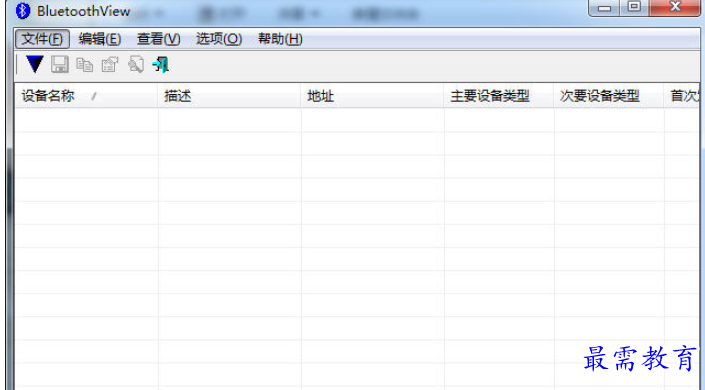Open the 选项(O) menu
The height and width of the screenshot is (390, 705).
[x=219, y=39]
